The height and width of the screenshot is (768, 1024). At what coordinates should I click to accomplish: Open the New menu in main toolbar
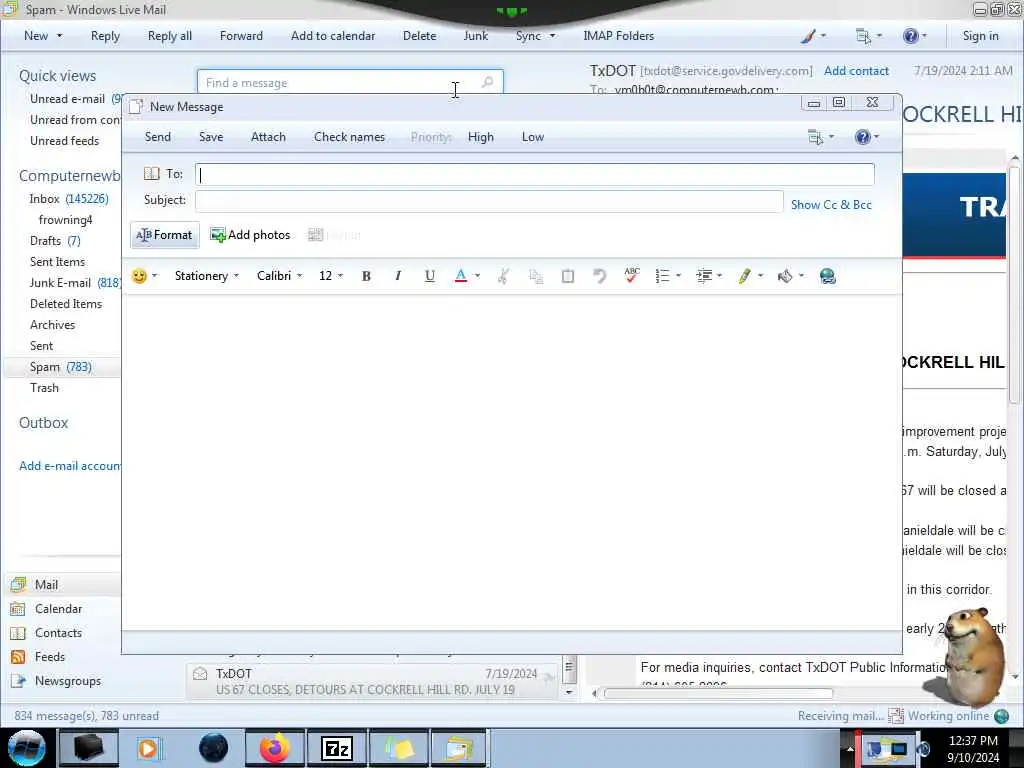click(43, 36)
